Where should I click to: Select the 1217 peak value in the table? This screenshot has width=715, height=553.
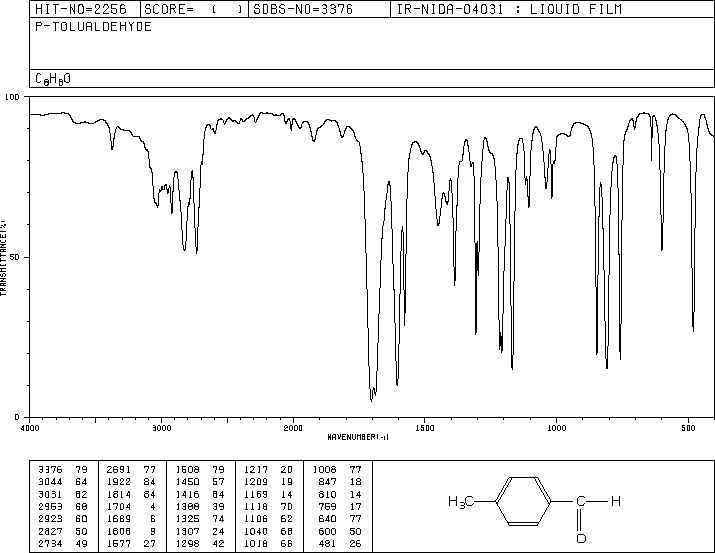[256, 470]
